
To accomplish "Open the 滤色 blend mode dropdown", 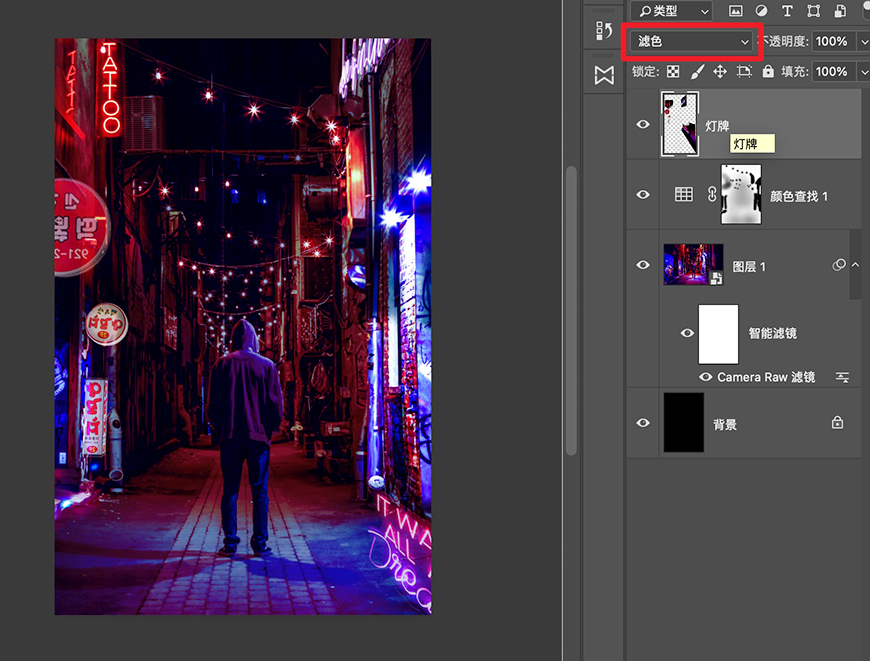I will [692, 41].
